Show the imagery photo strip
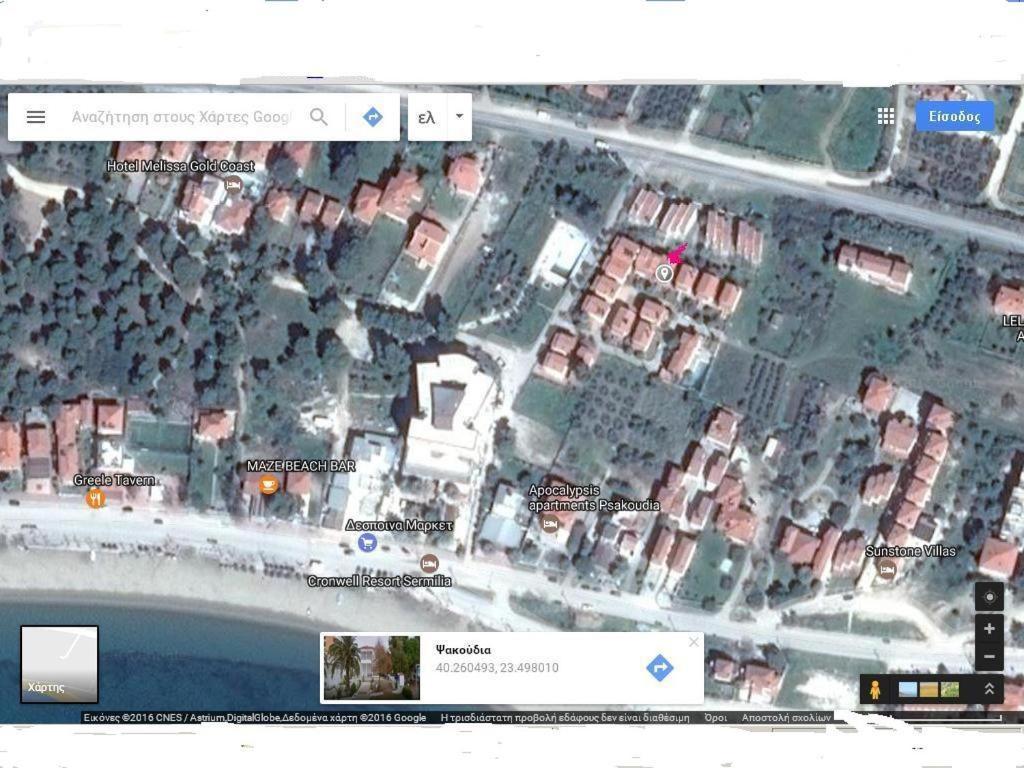 click(929, 689)
